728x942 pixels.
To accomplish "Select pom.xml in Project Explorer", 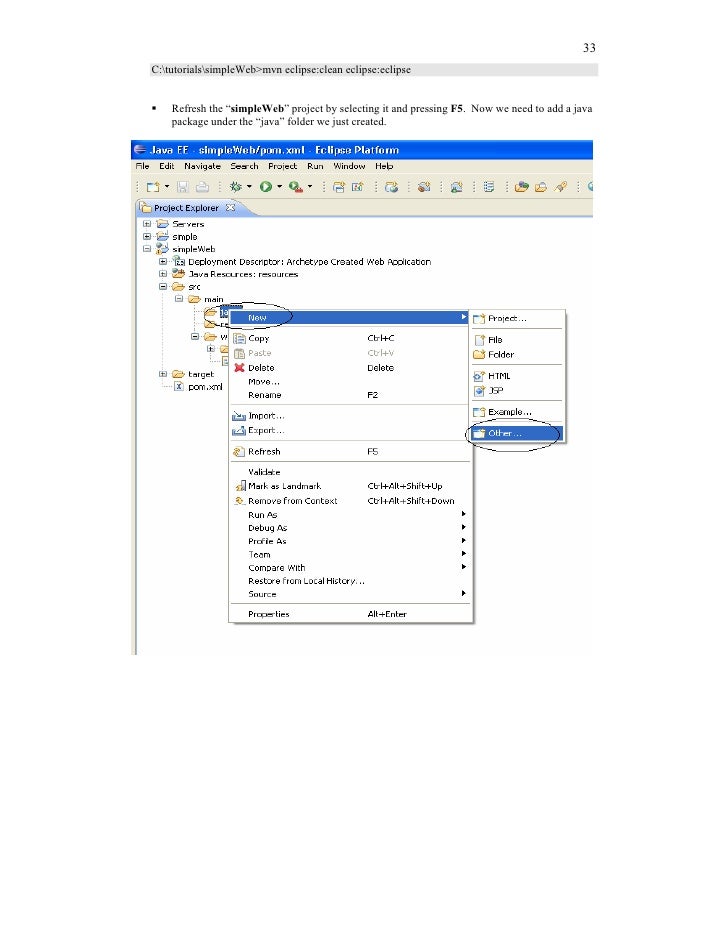I will coord(199,387).
